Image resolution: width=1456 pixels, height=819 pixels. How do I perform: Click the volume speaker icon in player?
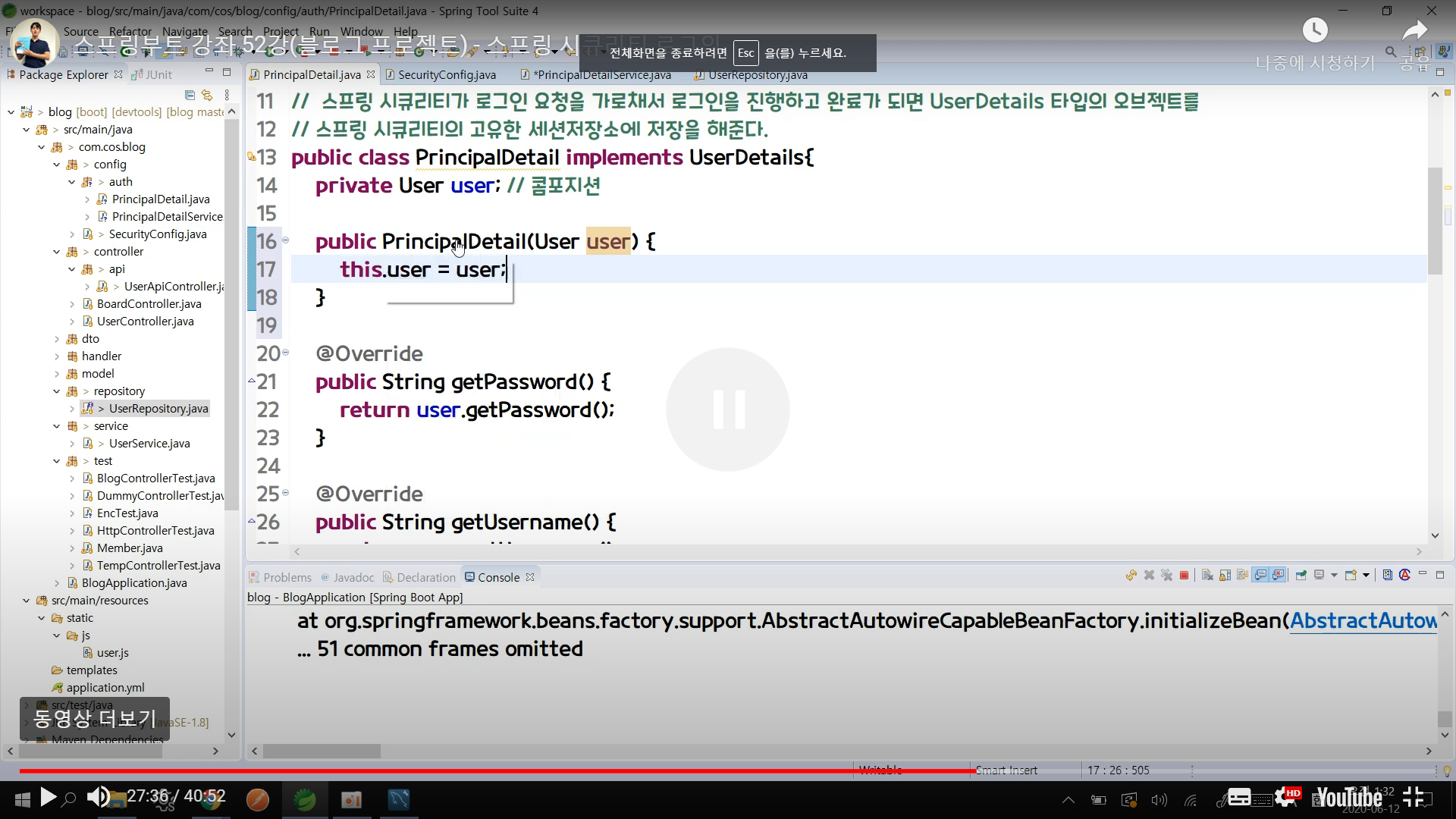click(98, 796)
